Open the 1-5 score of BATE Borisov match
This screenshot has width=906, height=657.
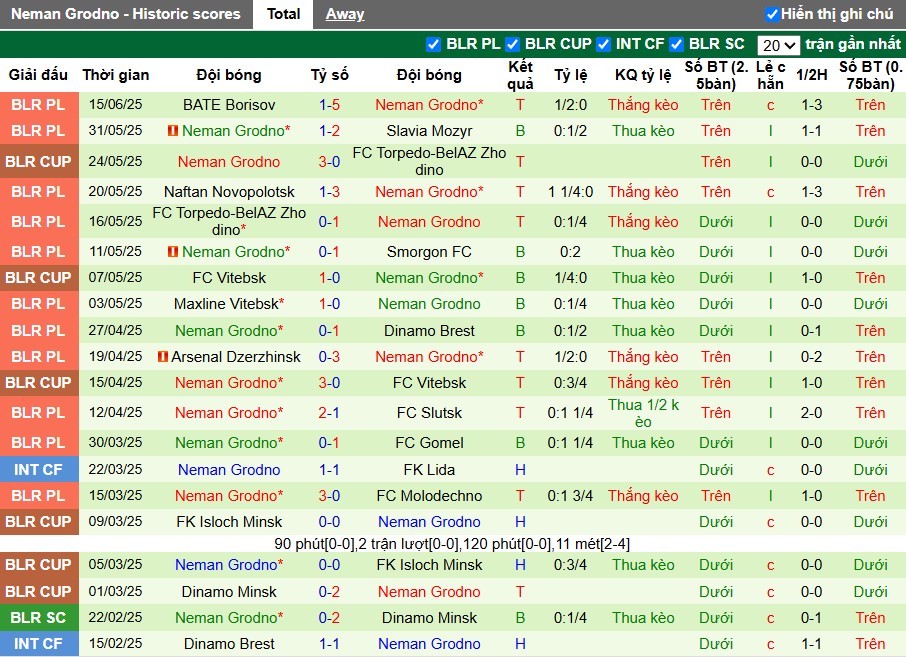(329, 105)
